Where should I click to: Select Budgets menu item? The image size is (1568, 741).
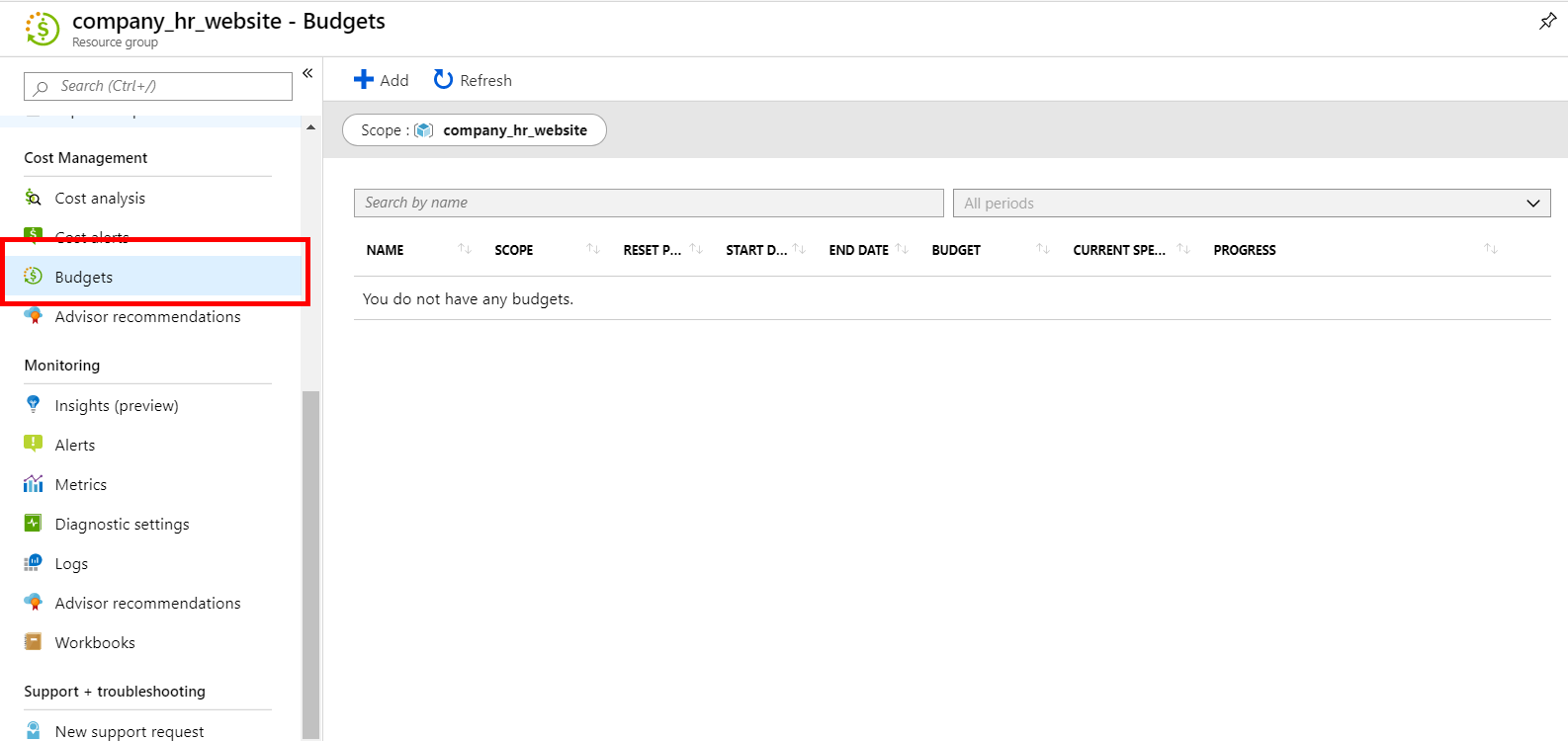pyautogui.click(x=84, y=278)
